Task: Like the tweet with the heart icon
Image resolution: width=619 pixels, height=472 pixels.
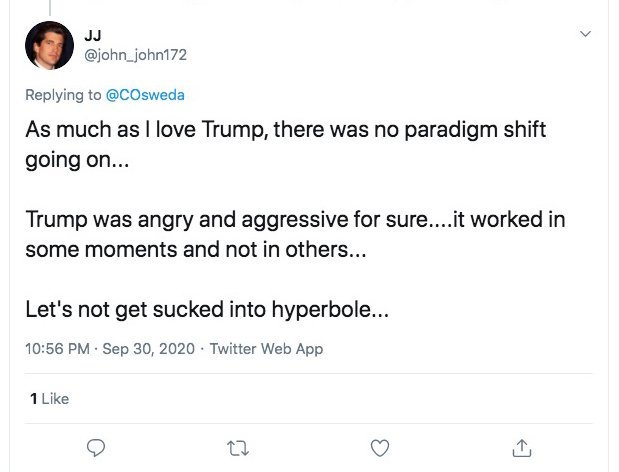Action: (x=380, y=448)
